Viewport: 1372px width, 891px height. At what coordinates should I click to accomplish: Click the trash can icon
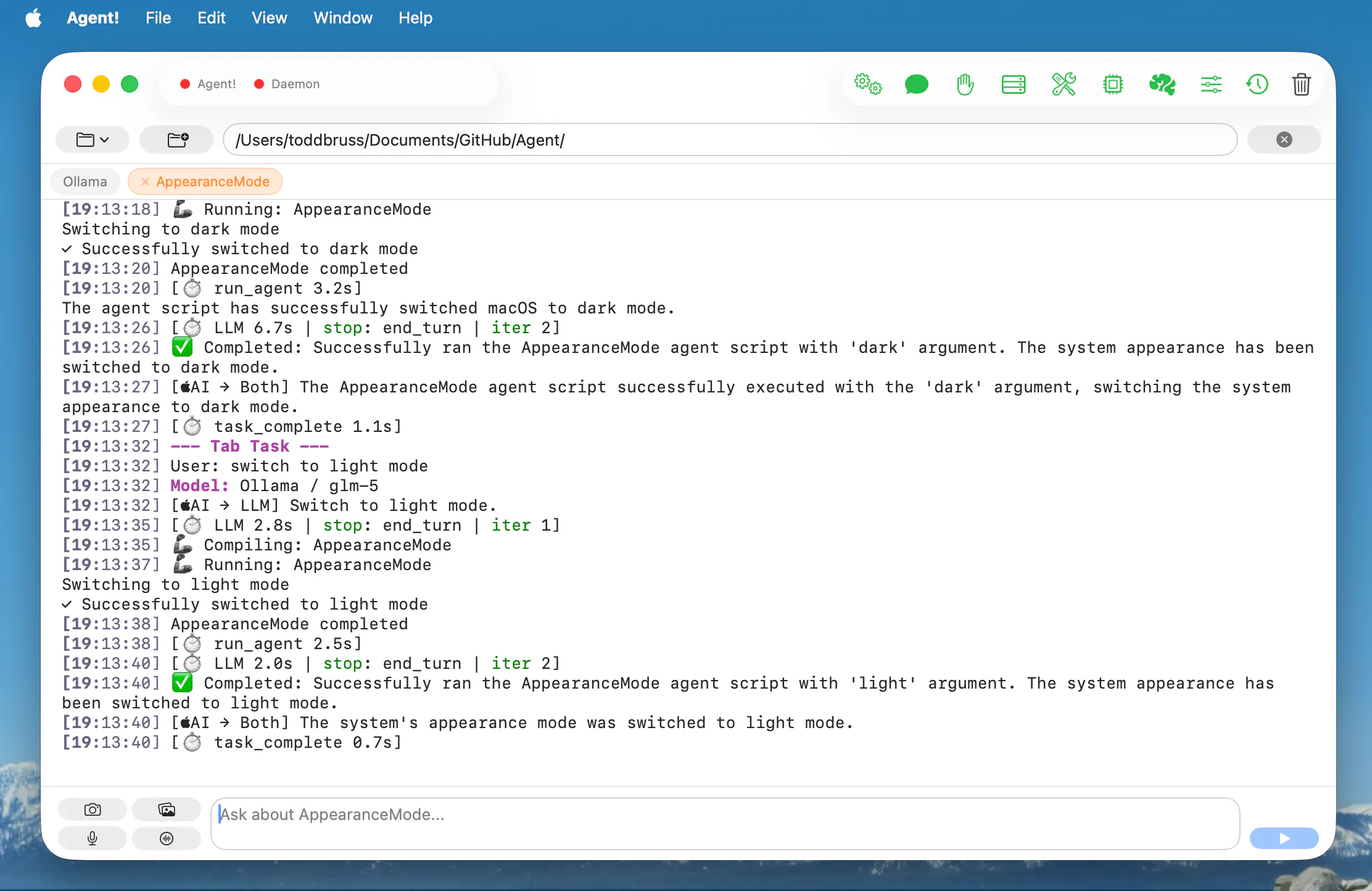pyautogui.click(x=1302, y=84)
